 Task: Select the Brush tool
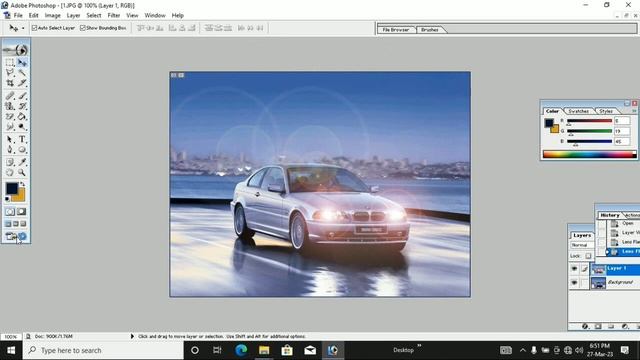click(22, 96)
